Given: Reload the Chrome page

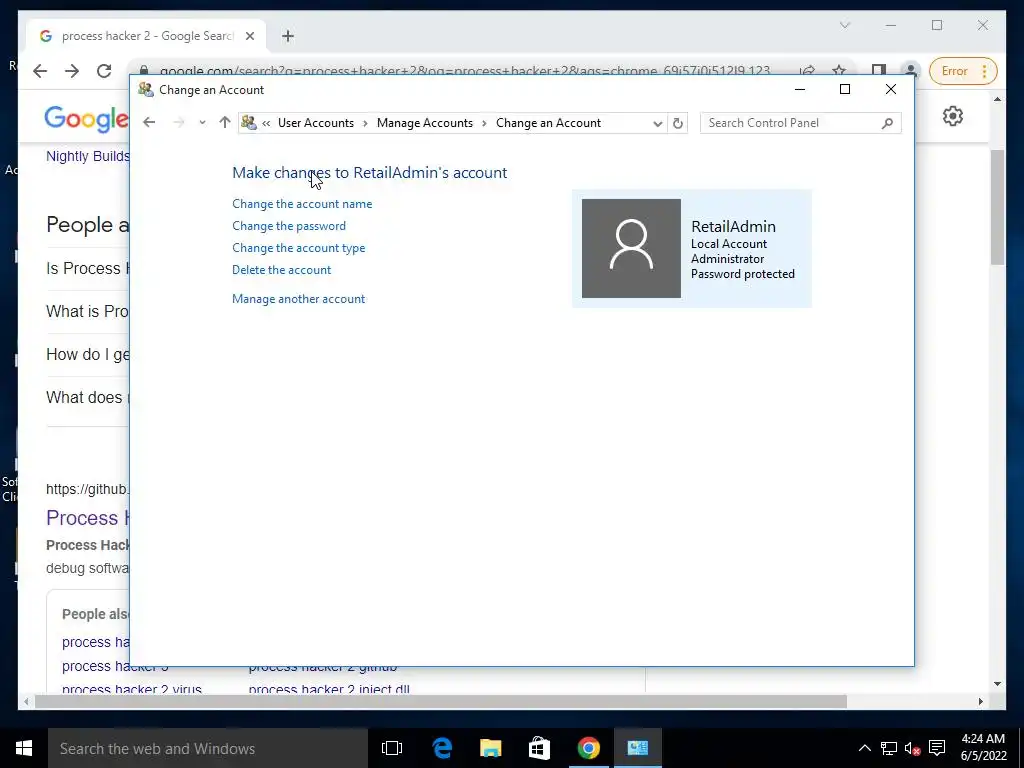Looking at the screenshot, I should coord(104,71).
